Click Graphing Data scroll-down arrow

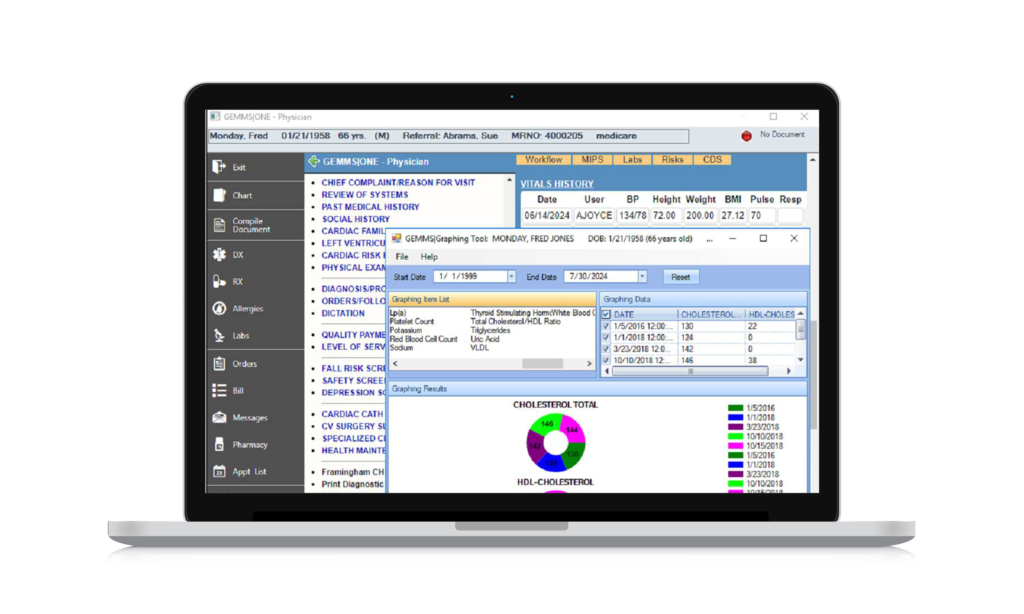801,360
